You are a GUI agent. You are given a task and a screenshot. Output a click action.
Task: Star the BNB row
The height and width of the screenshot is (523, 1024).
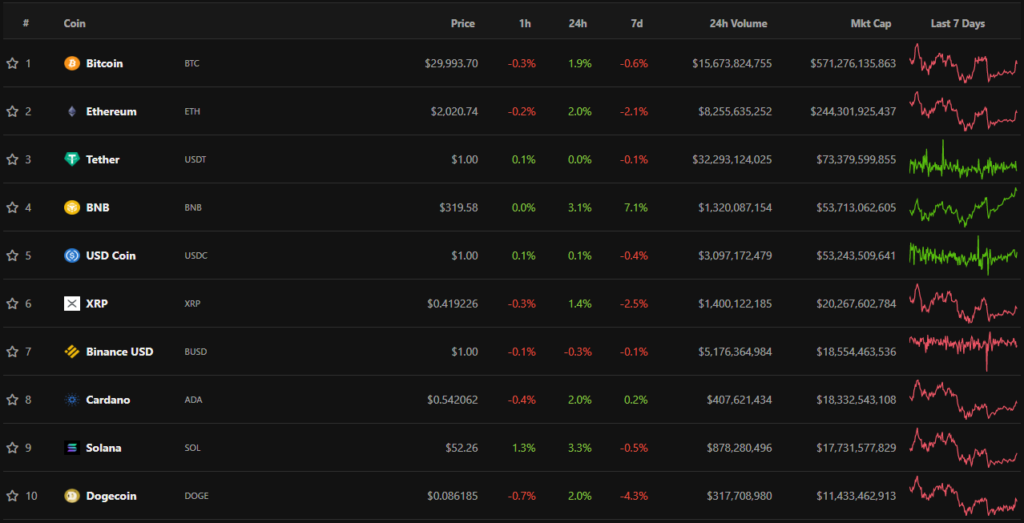click(12, 208)
